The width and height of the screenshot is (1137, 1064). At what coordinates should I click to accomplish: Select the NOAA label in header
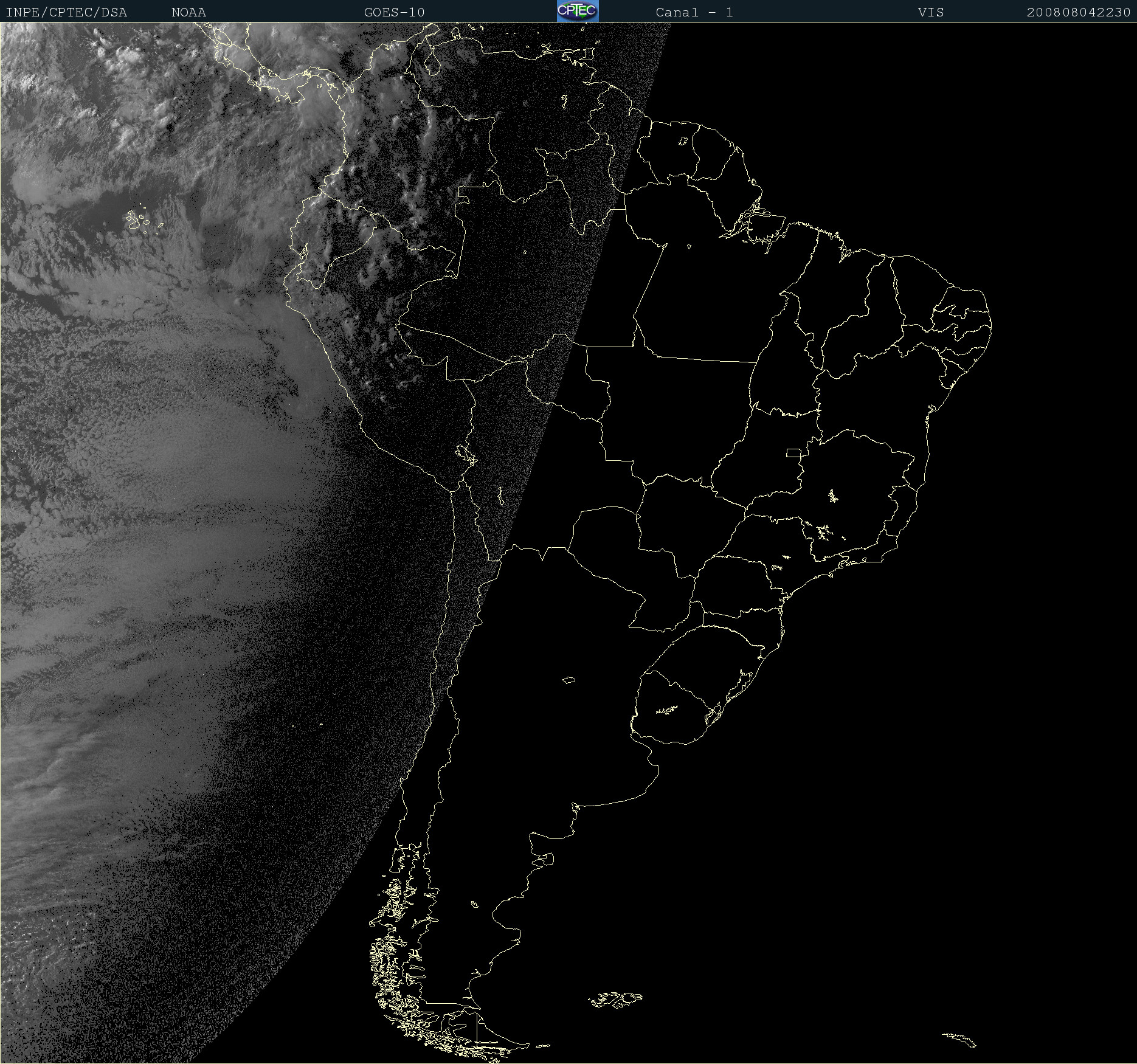[x=189, y=12]
